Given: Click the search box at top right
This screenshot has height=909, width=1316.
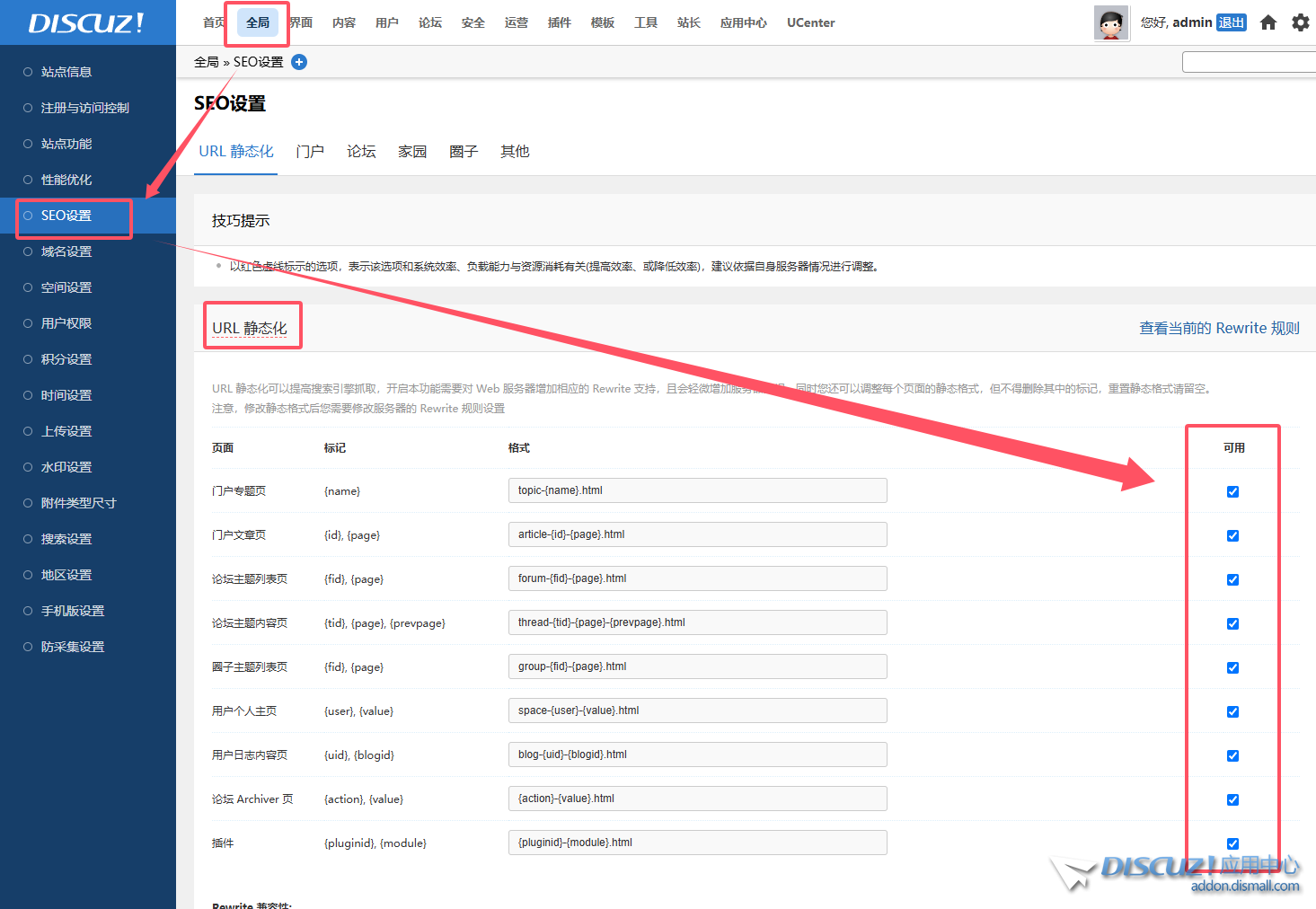Looking at the screenshot, I should 1249,62.
